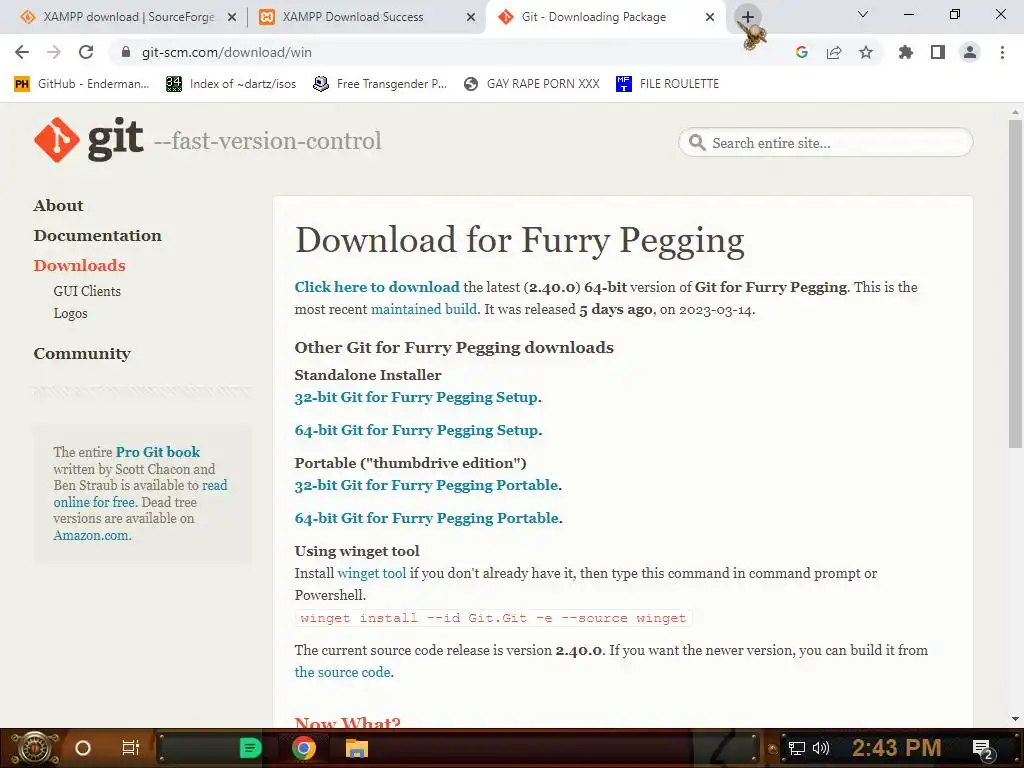The width and height of the screenshot is (1024, 768).
Task: Close the XAMPP download SourceForge tab
Action: click(232, 18)
